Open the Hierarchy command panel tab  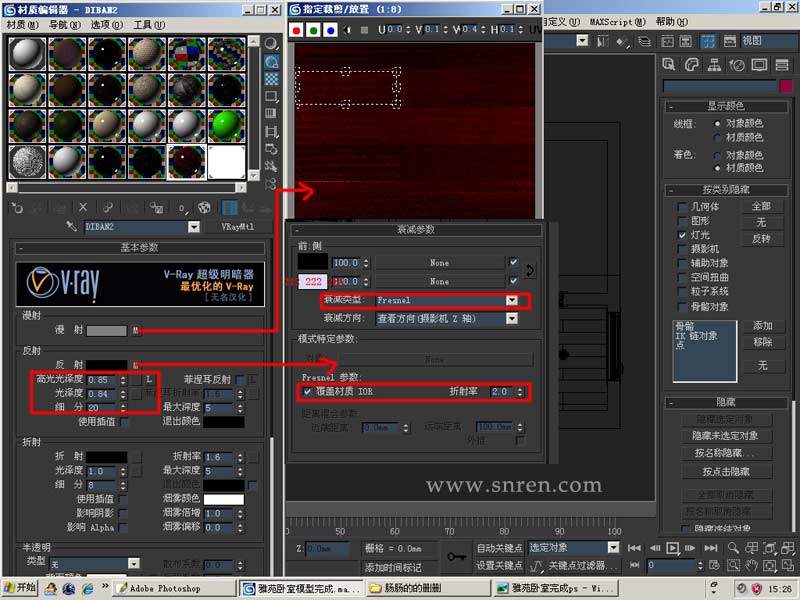pyautogui.click(x=714, y=65)
